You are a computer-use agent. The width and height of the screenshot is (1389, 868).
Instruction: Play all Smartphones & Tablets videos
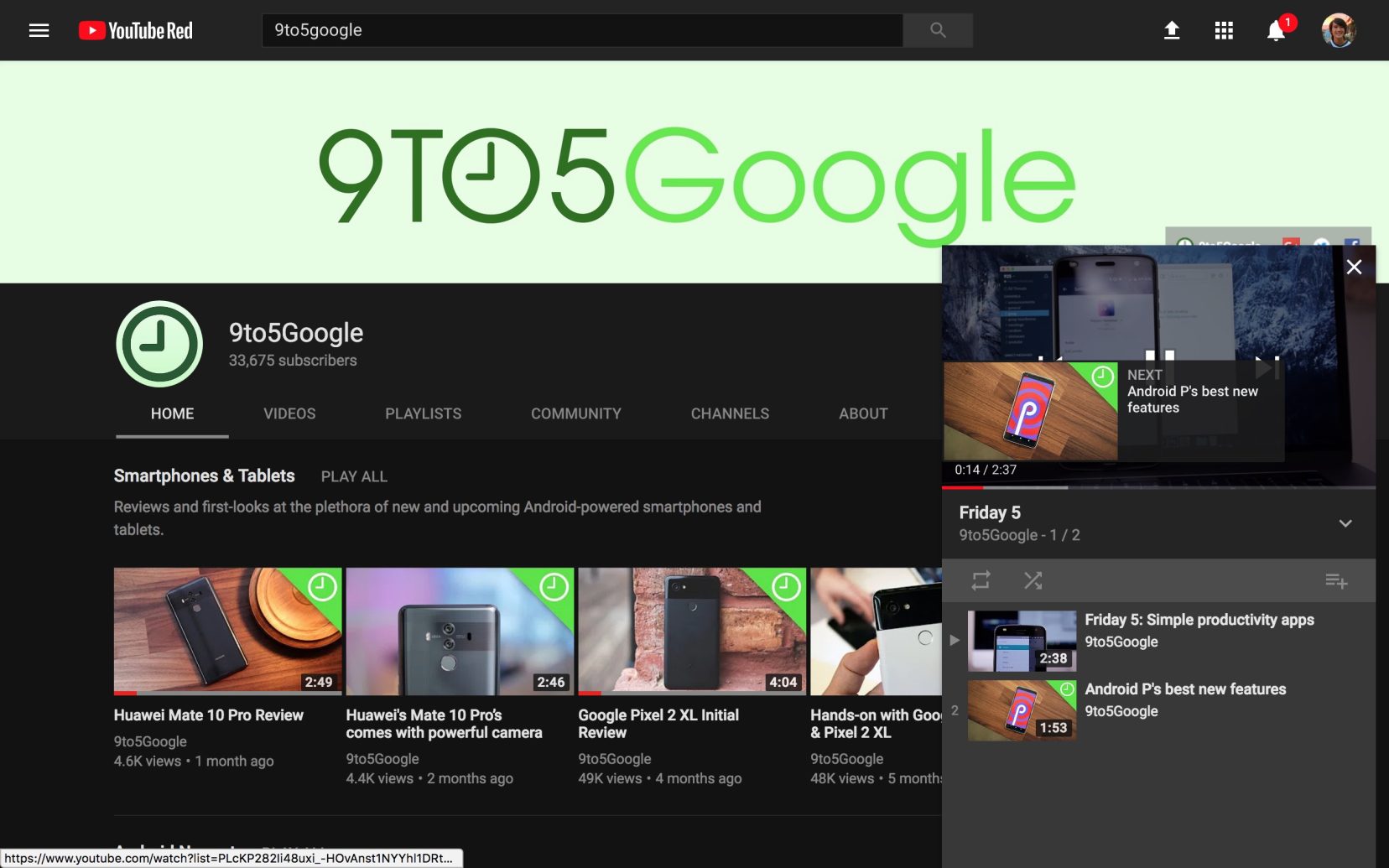pos(354,476)
